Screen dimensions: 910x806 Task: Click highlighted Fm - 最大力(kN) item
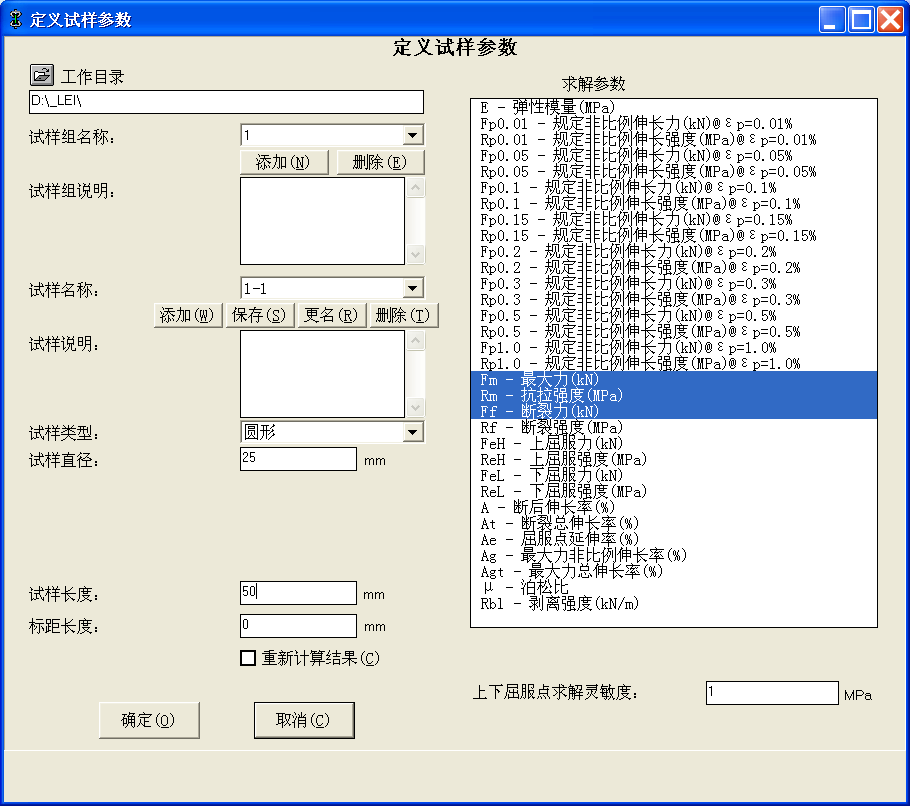[674, 379]
